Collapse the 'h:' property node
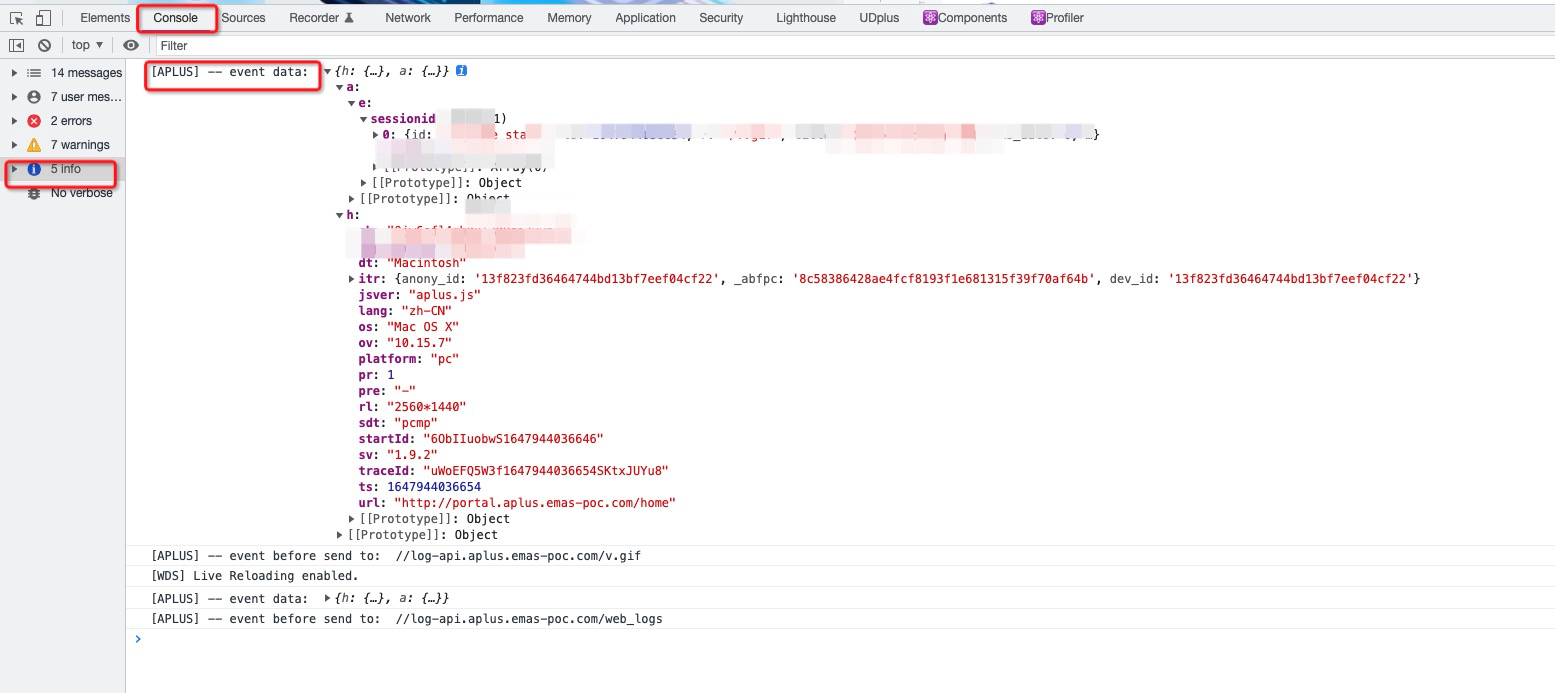 pyautogui.click(x=339, y=215)
